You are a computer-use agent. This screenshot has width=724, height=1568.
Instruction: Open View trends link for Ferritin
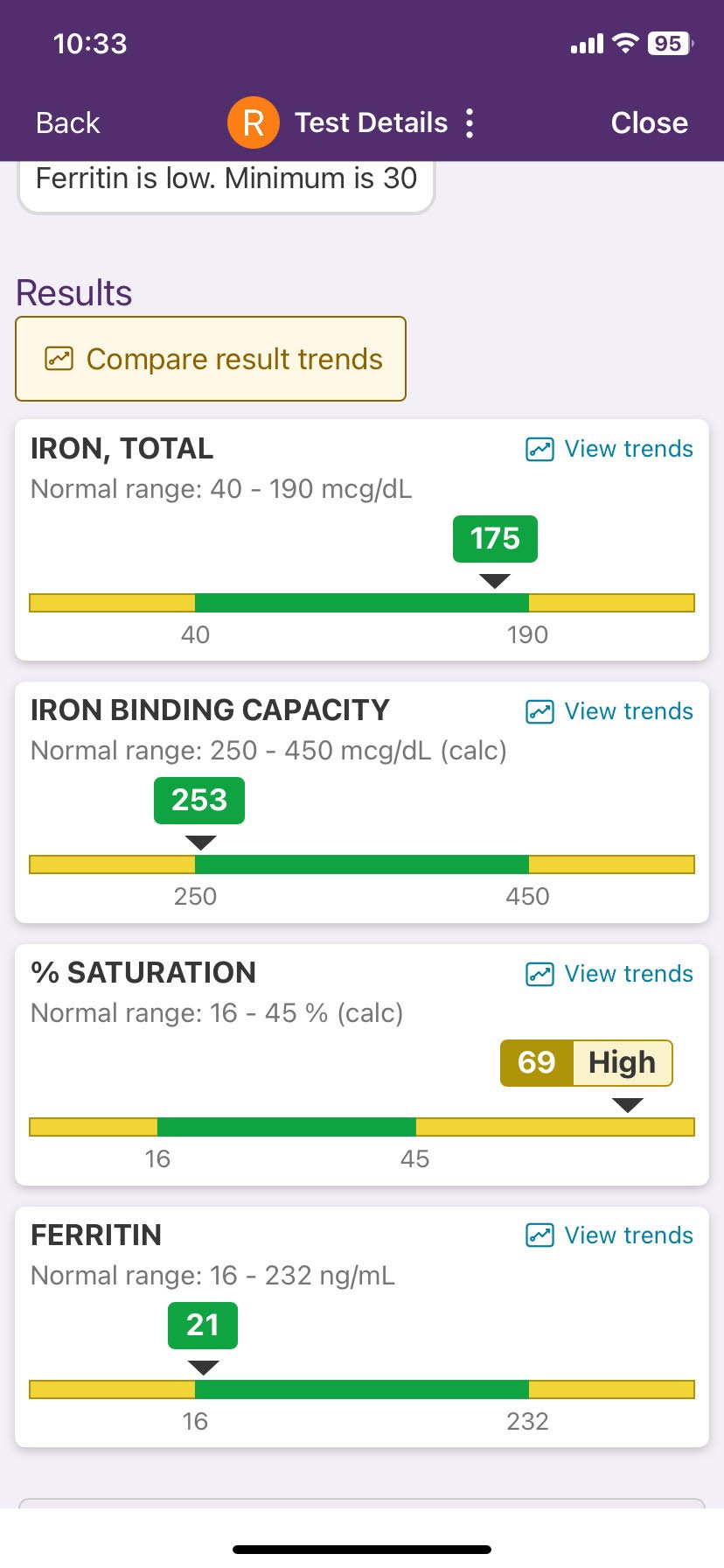coord(628,1235)
